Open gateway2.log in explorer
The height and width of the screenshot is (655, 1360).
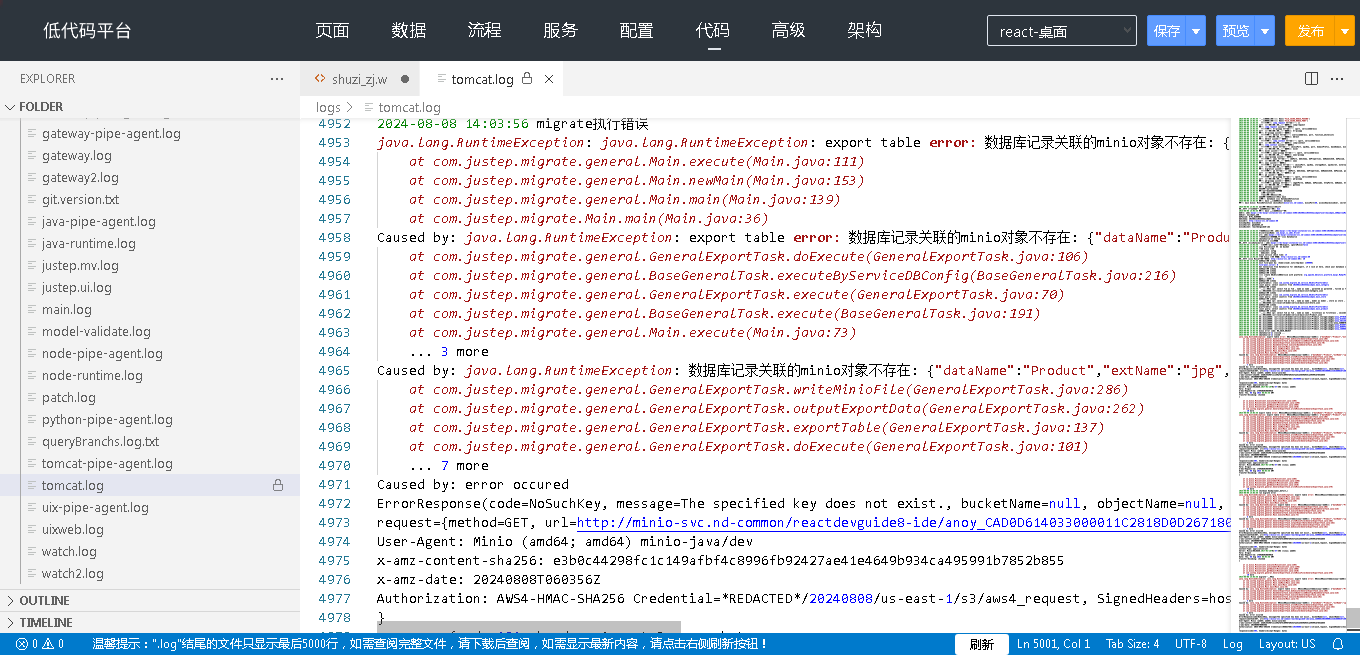tap(80, 177)
